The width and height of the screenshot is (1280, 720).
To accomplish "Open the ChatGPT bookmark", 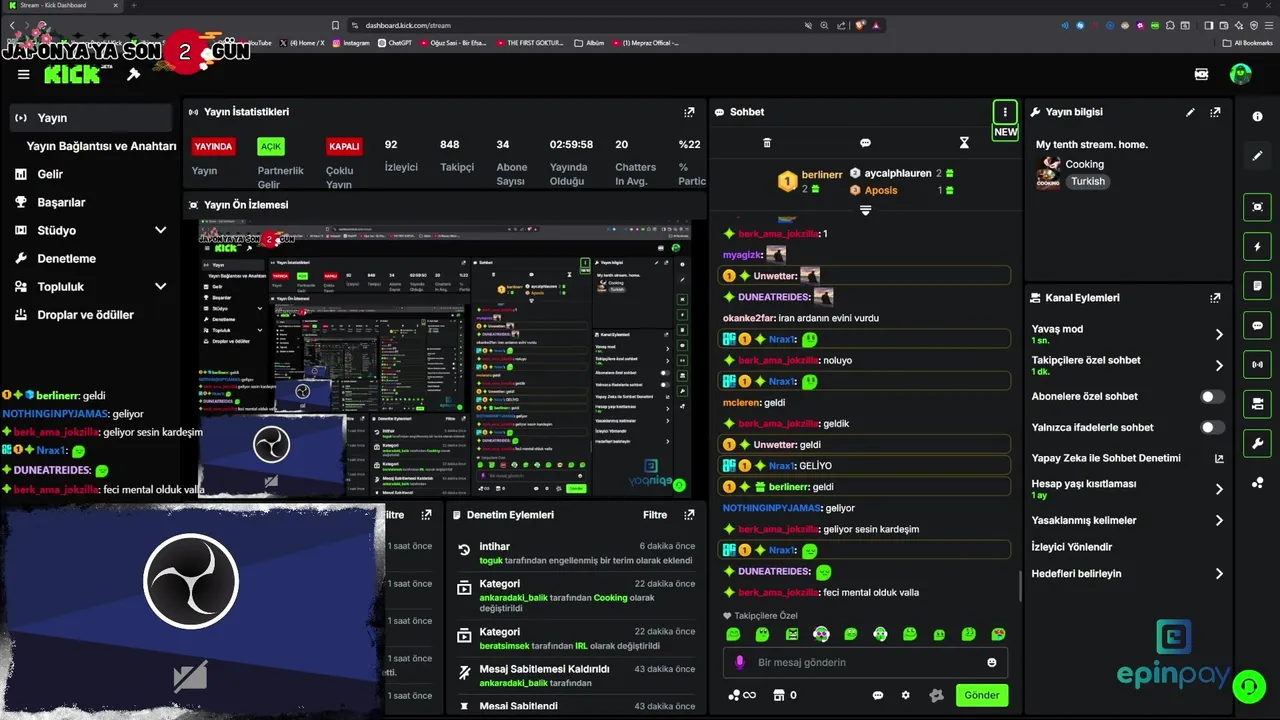I will pyautogui.click(x=394, y=43).
